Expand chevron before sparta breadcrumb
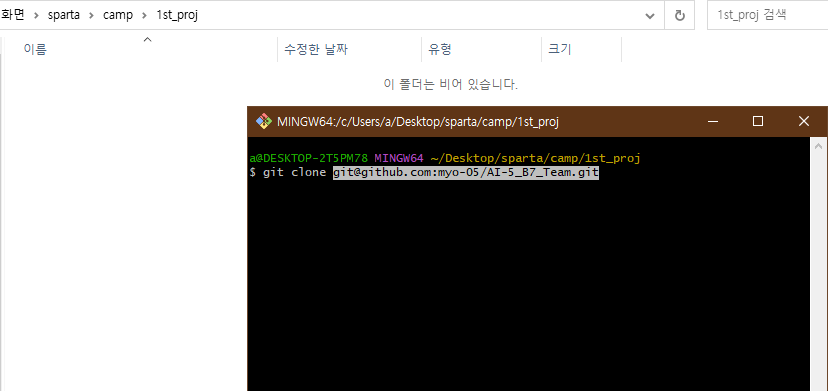The image size is (828, 391). 36,16
